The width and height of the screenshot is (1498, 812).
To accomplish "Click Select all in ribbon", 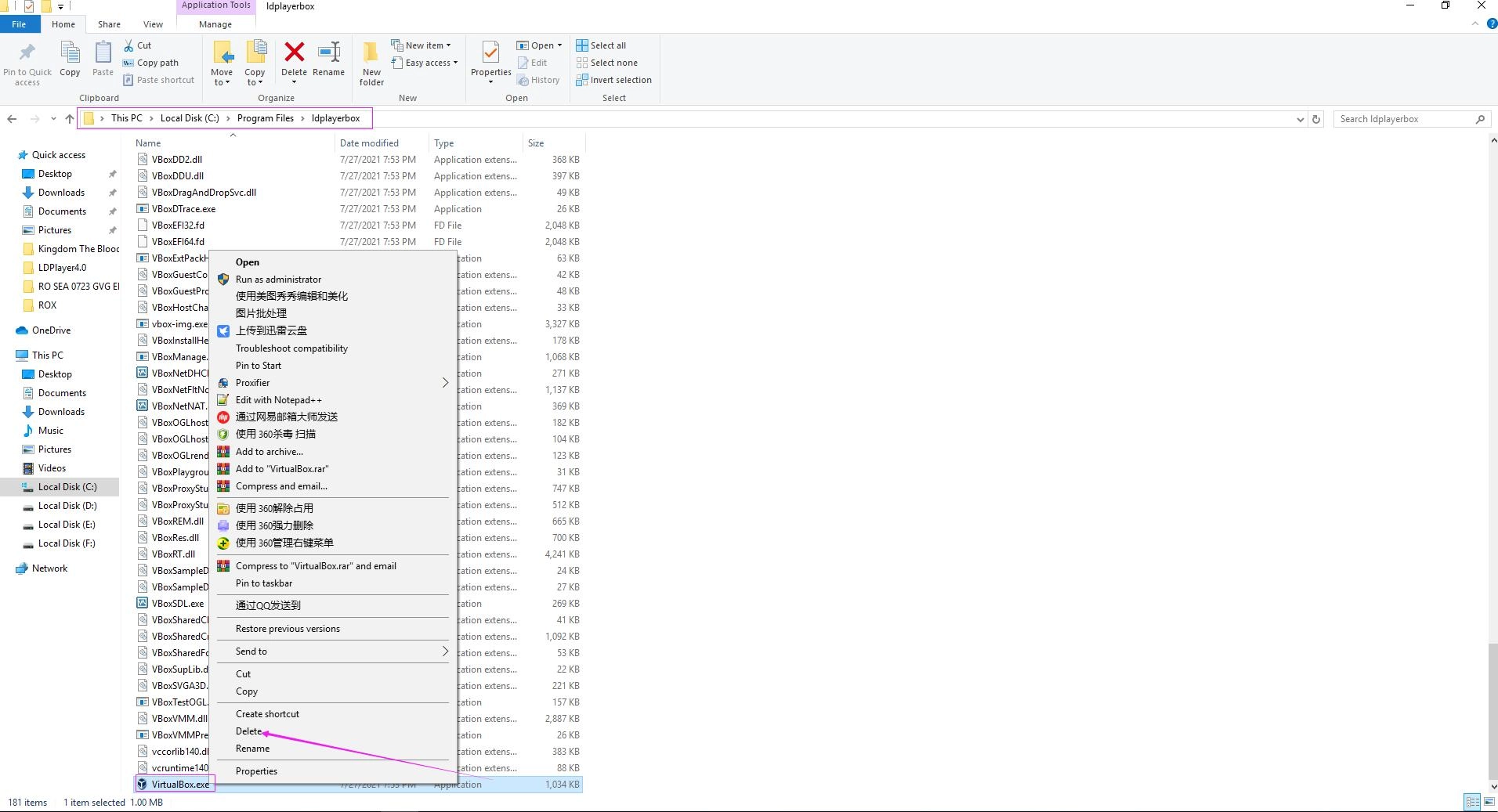I will tap(601, 45).
